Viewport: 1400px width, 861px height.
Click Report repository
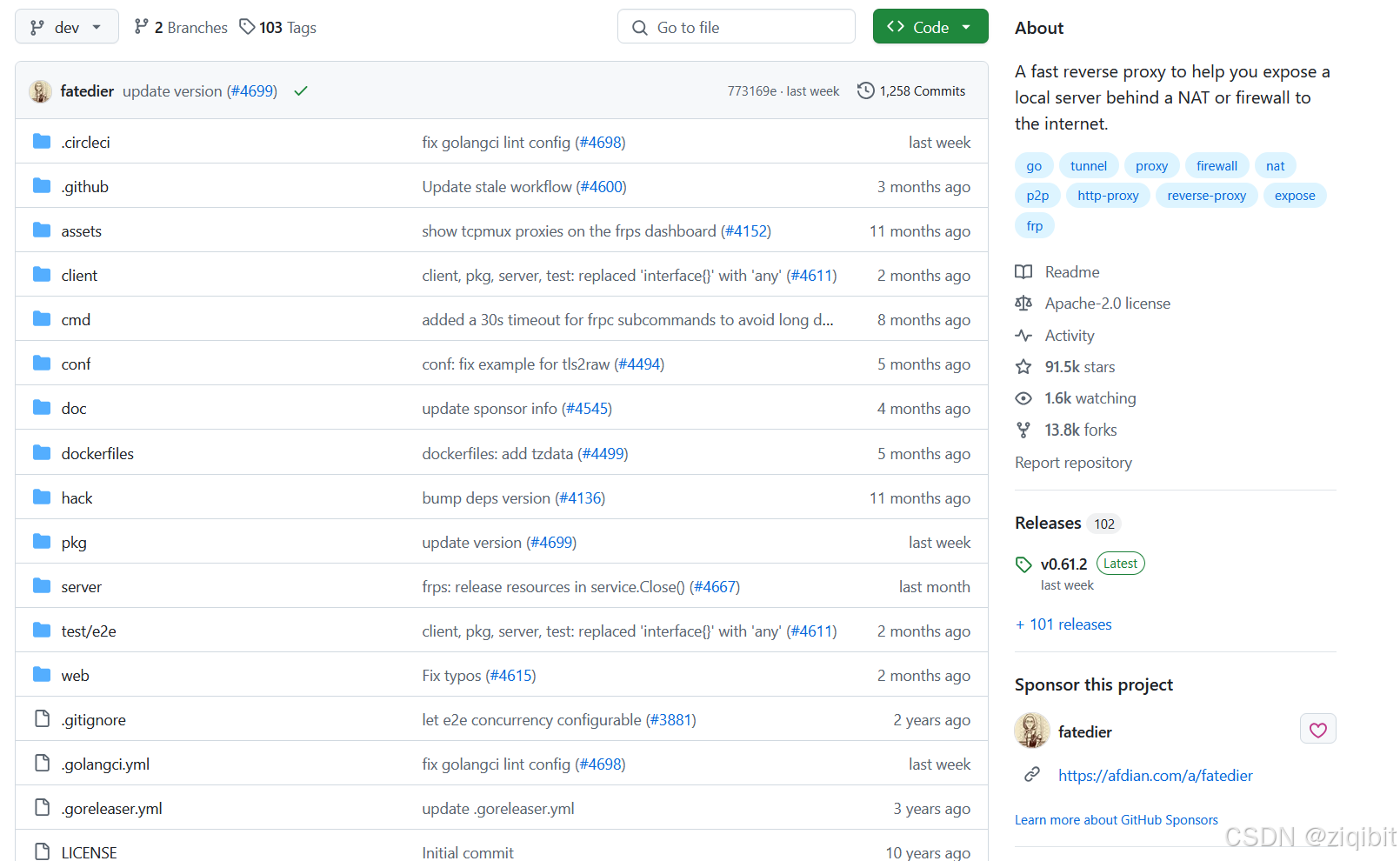pos(1073,463)
